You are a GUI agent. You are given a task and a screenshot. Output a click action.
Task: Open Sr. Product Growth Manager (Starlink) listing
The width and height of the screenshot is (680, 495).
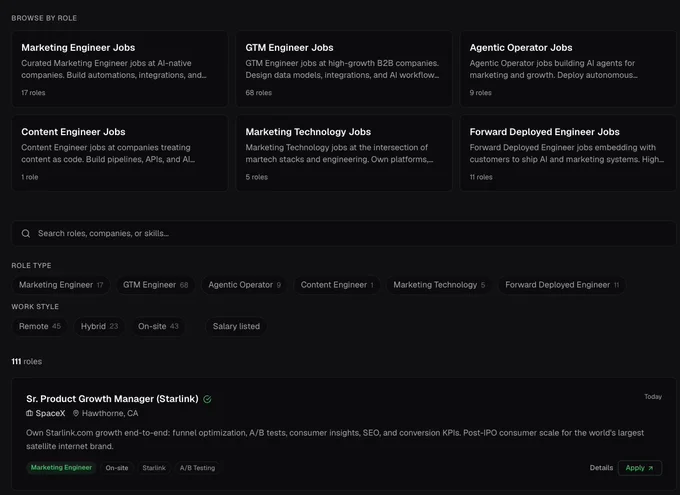pyautogui.click(x=112, y=399)
